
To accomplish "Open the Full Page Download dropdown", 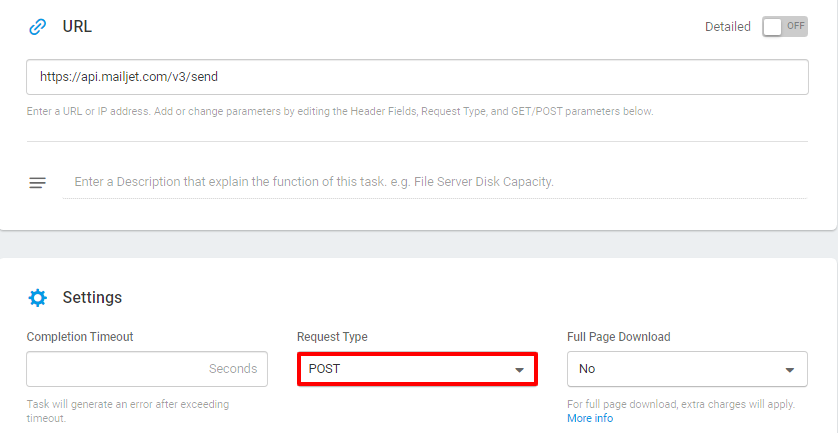I will click(x=687, y=369).
